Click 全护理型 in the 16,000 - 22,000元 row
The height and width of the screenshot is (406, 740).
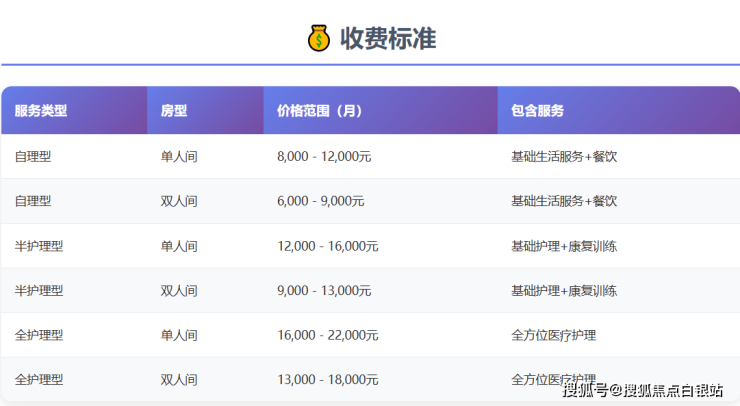(x=39, y=335)
